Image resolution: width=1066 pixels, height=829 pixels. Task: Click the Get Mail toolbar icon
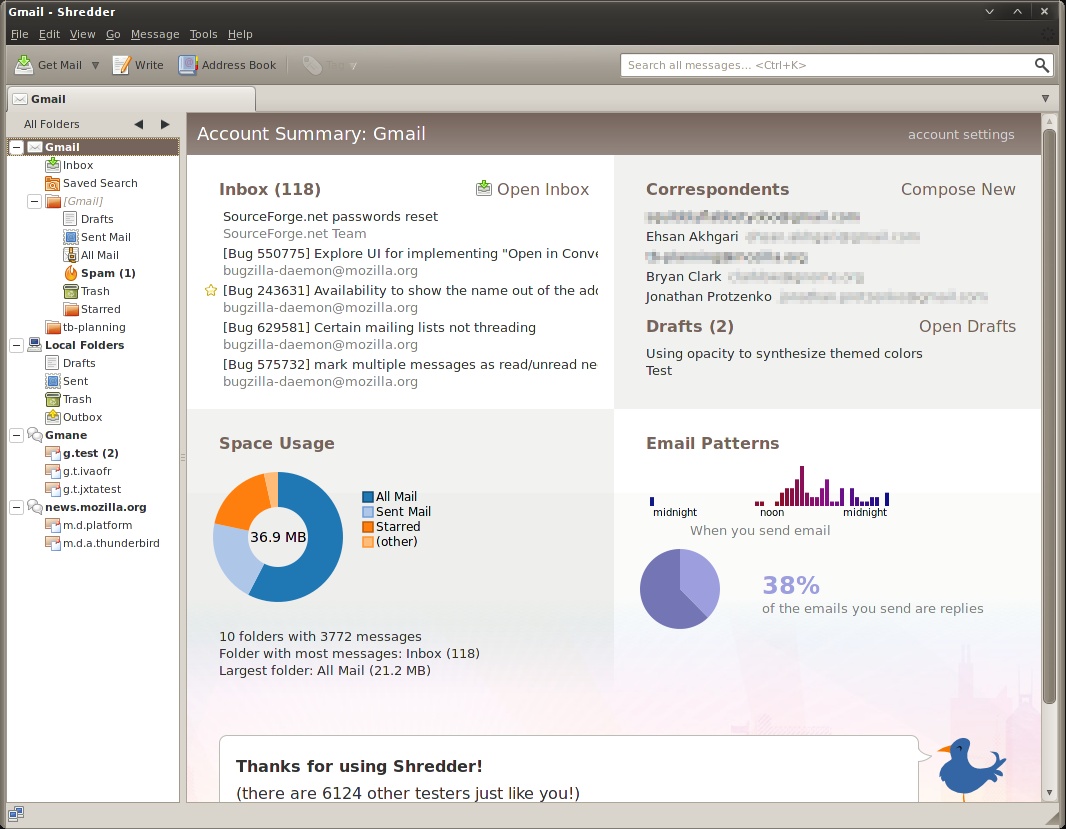[24, 65]
